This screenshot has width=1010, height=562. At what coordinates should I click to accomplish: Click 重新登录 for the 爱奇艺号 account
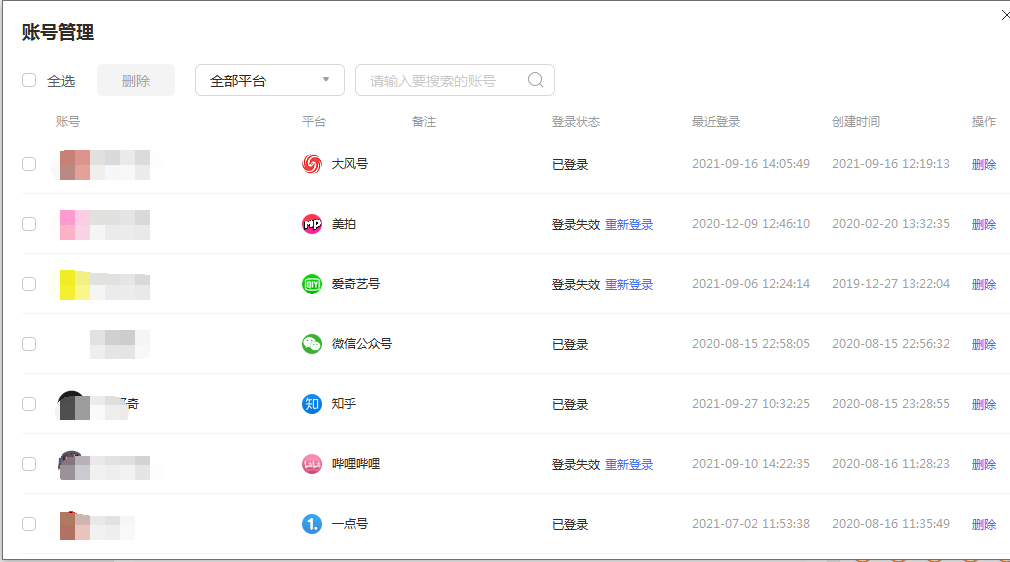tap(629, 284)
